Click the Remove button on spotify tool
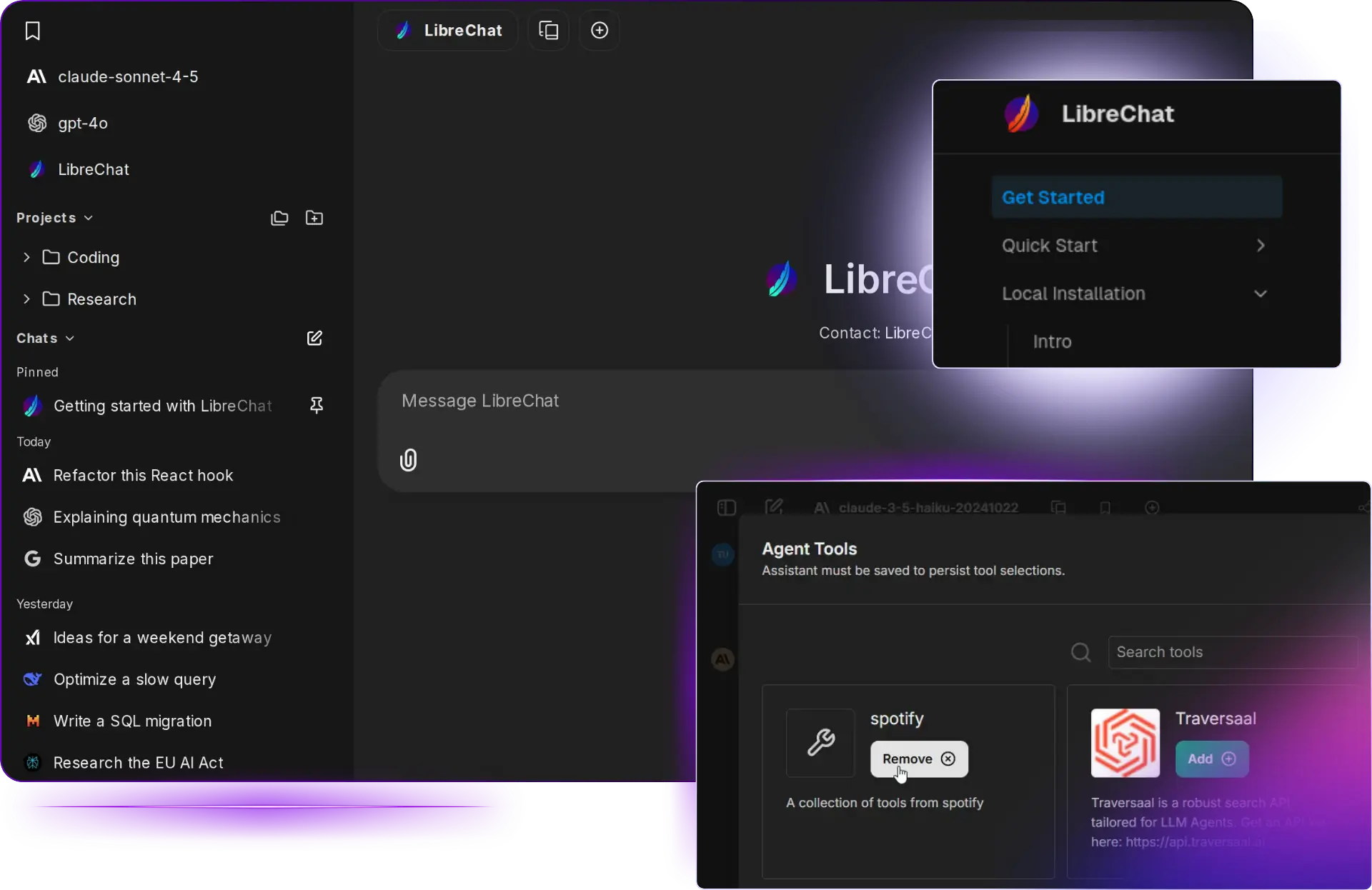Viewport: 1372px width, 890px height. [x=919, y=759]
